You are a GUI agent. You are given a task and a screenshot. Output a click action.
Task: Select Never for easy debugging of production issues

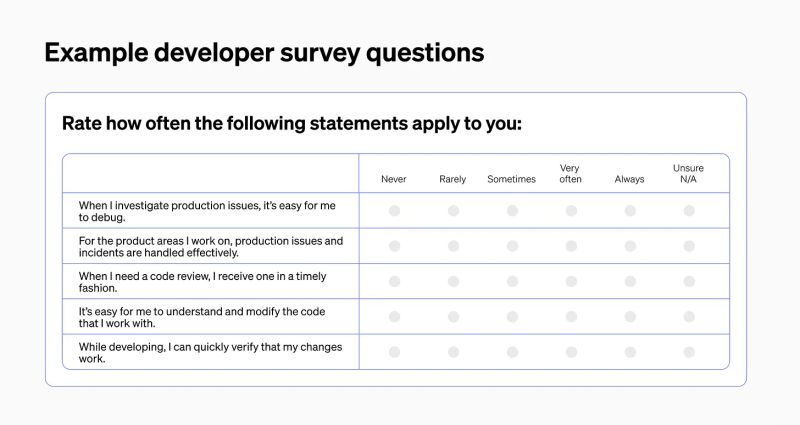(x=394, y=211)
